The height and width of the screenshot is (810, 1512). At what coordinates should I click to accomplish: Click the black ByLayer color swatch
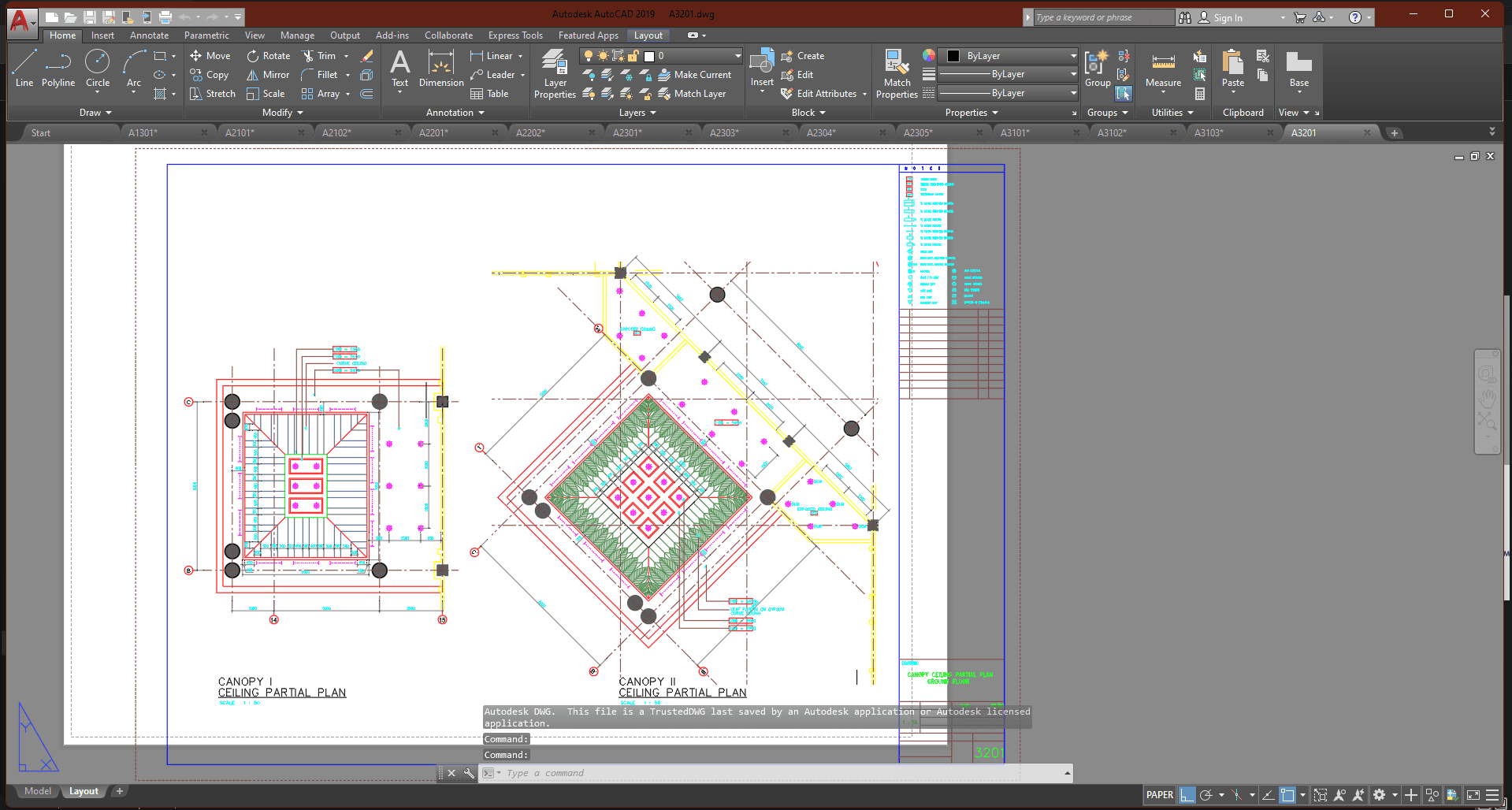[x=953, y=56]
